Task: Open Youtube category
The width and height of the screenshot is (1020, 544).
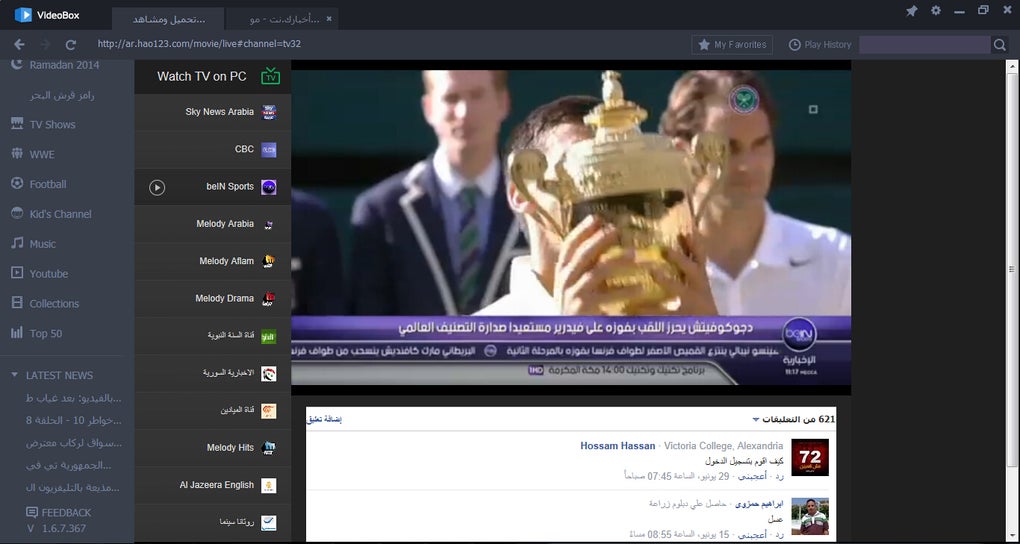Action: tap(48, 274)
